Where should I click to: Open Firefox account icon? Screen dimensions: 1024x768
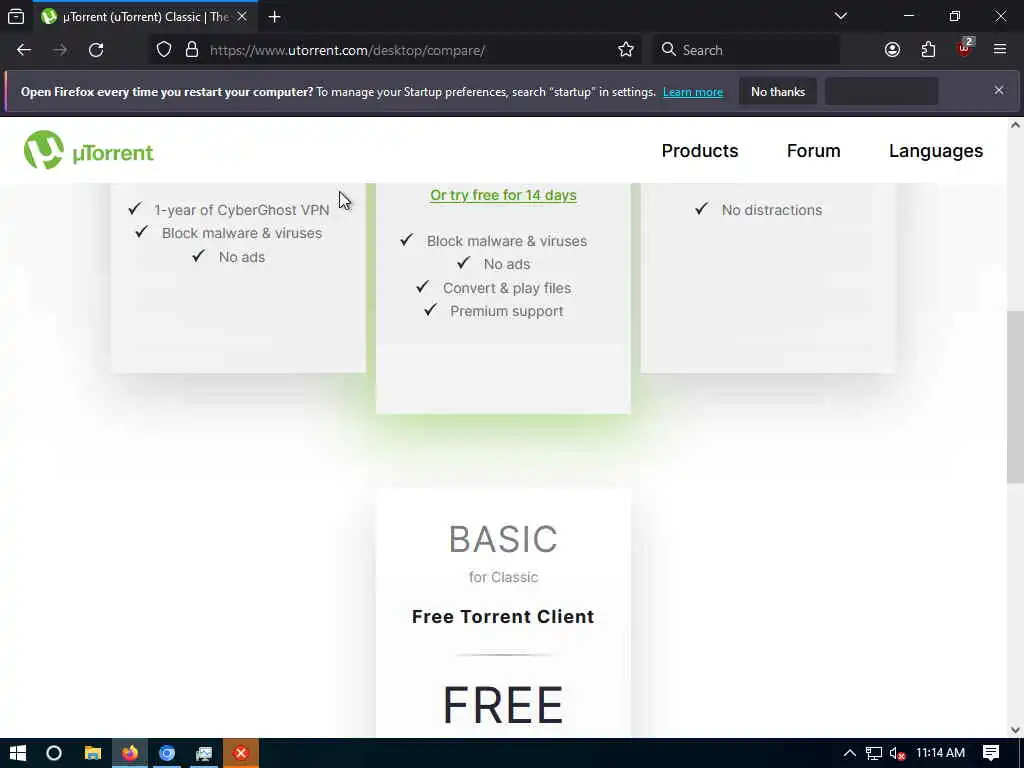point(892,50)
